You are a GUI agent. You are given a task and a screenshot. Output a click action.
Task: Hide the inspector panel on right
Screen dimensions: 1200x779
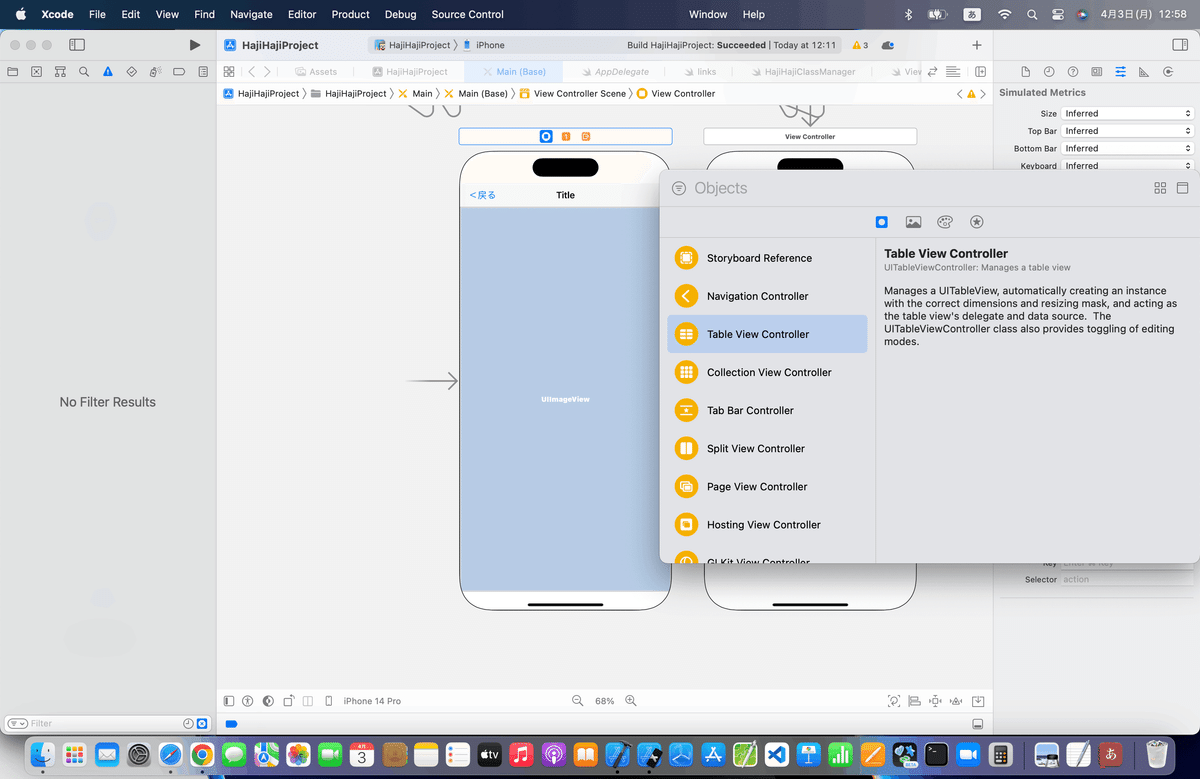[1179, 45]
